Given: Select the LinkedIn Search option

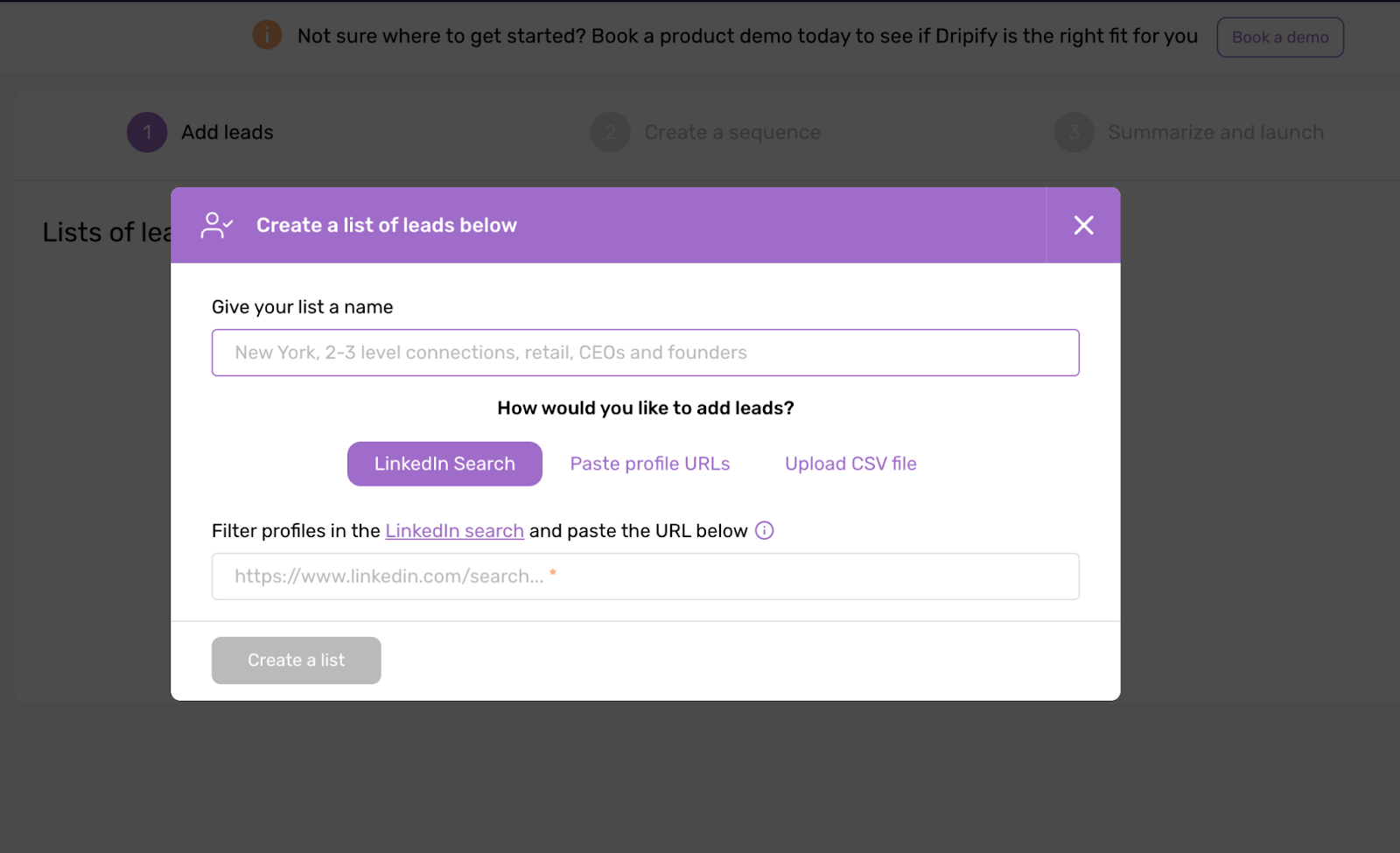Looking at the screenshot, I should [444, 464].
